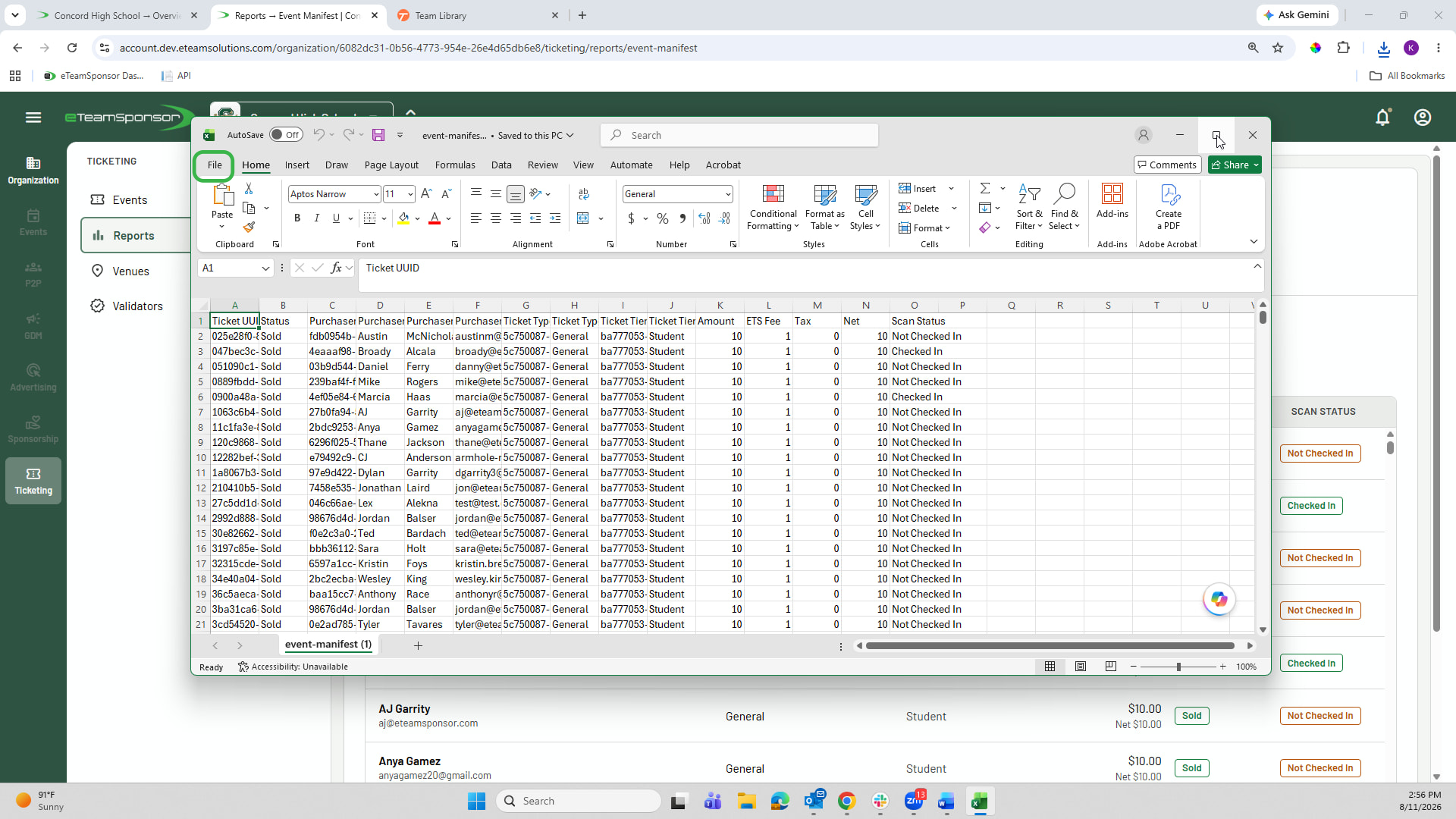Click the Format Painter brush icon
The height and width of the screenshot is (819, 1456).
(x=249, y=227)
